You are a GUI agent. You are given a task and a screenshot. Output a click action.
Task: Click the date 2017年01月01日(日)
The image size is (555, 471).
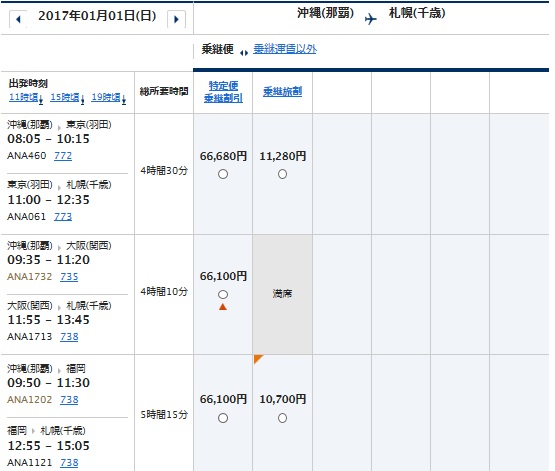click(x=97, y=16)
